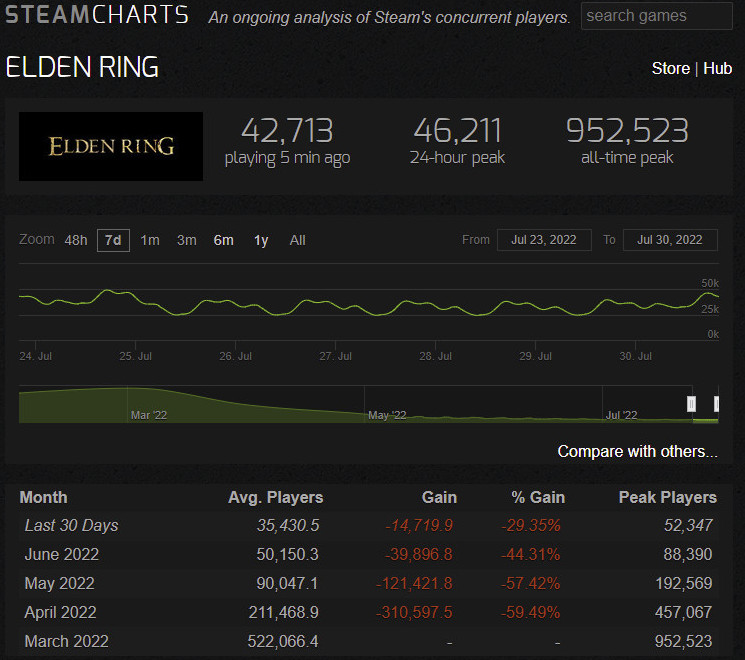Edit the To date Jul 30, 2022
Image resolution: width=745 pixels, height=660 pixels.
tap(670, 240)
